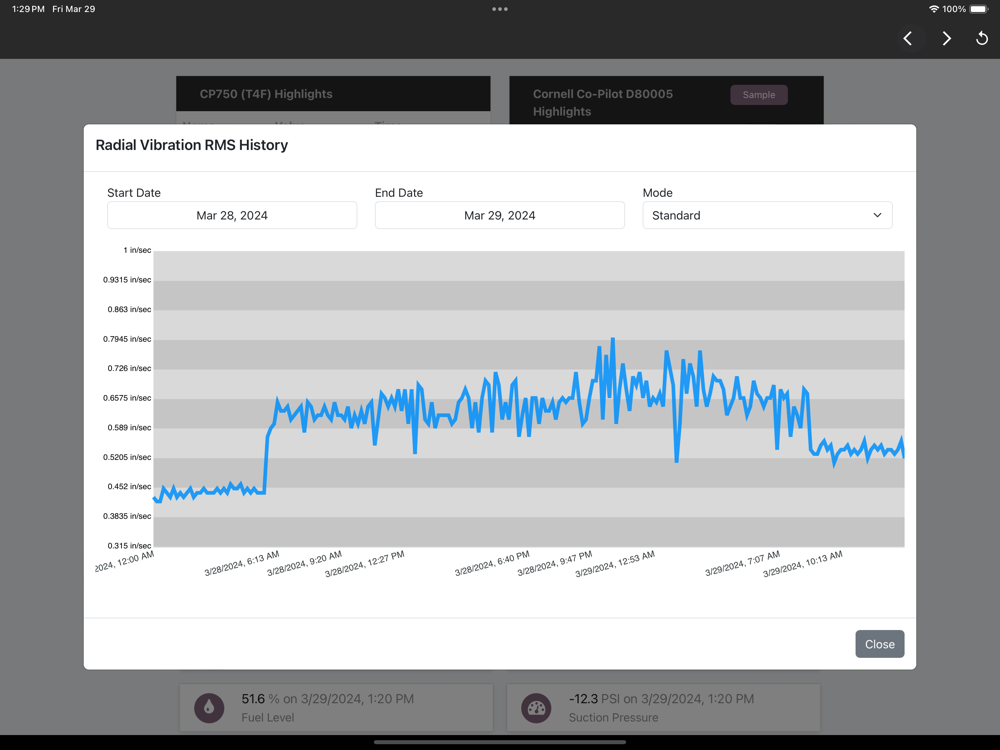Click the 0.863 in/sec y-axis label
This screenshot has height=750, width=1000.
(129, 309)
